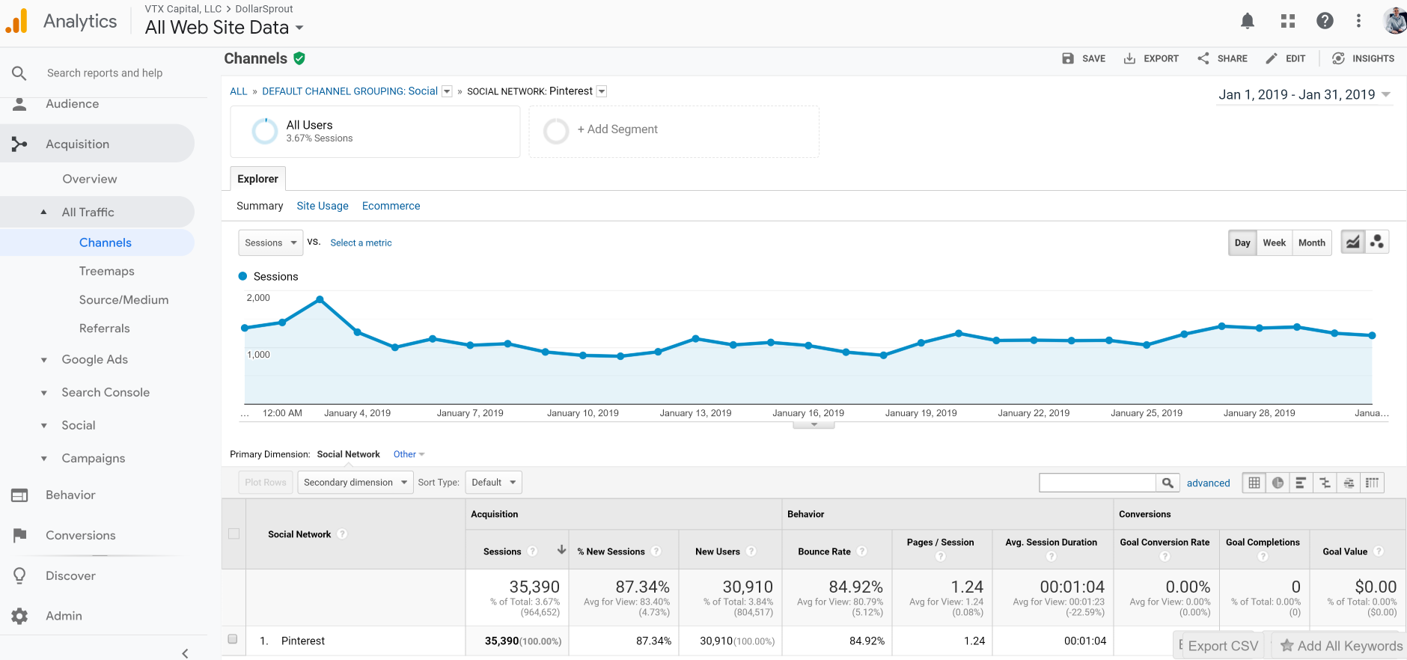
Task: Open Referrals in sidebar
Action: click(104, 328)
